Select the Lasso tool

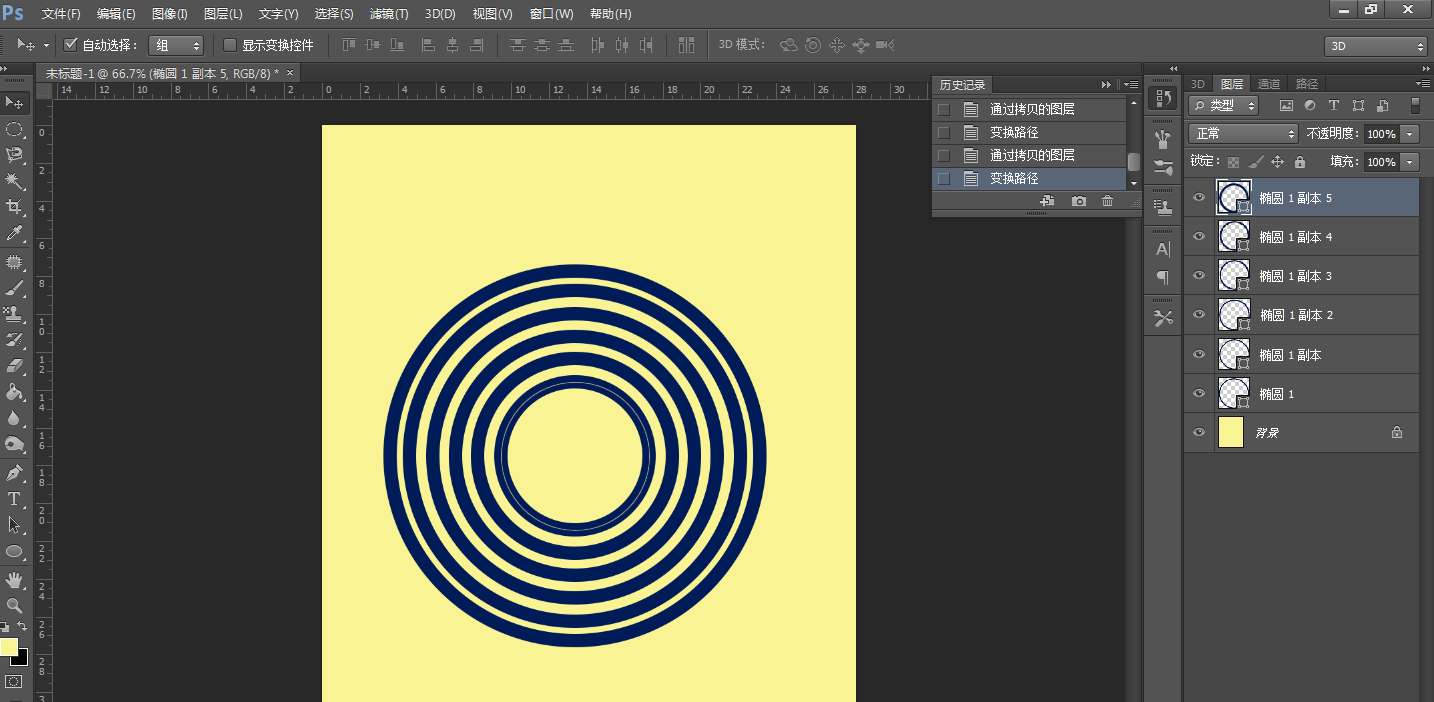coord(15,155)
